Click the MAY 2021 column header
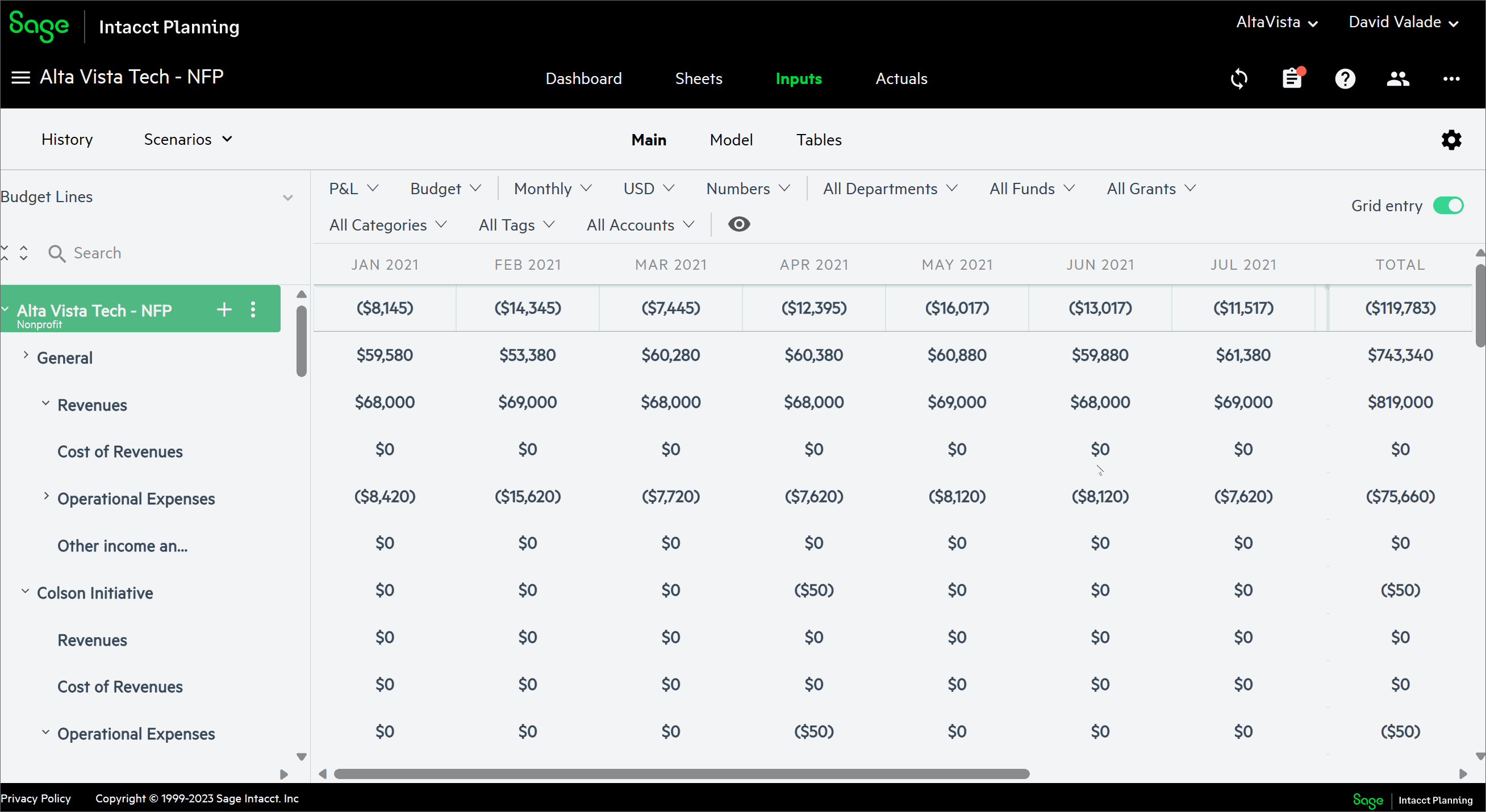The width and height of the screenshot is (1486, 812). (957, 265)
